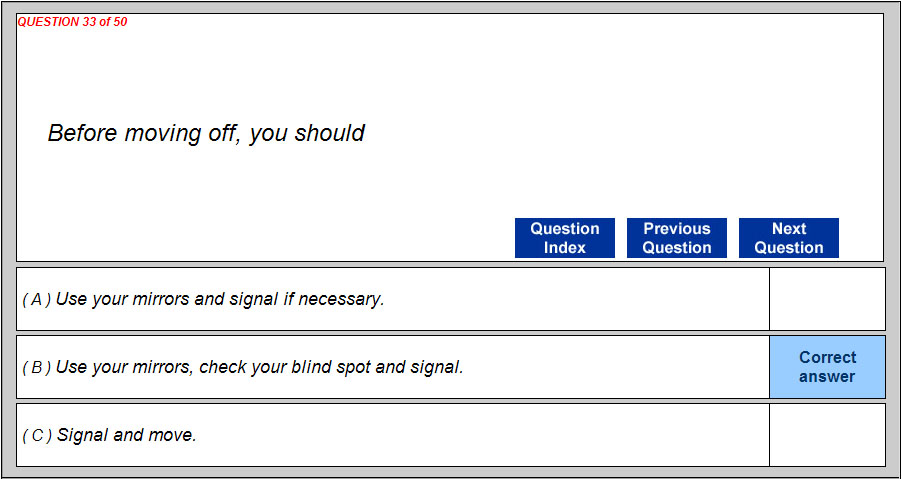Screen dimensions: 902x479
Task: Click the blue Correct answer cell
Action: point(827,367)
